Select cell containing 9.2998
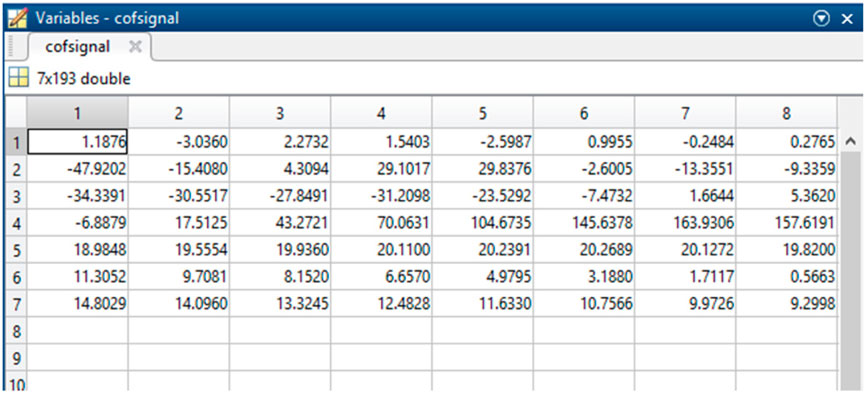The height and width of the screenshot is (393, 865). [786, 304]
